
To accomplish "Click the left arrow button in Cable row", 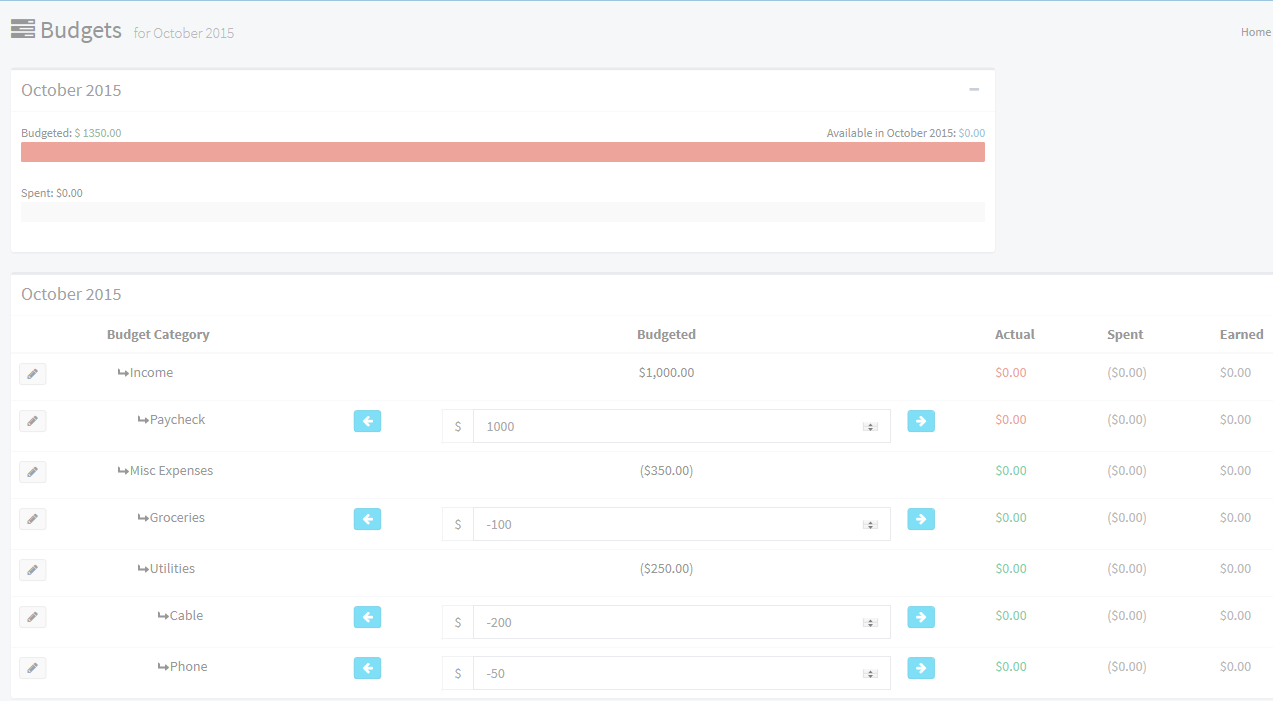I will (x=367, y=617).
